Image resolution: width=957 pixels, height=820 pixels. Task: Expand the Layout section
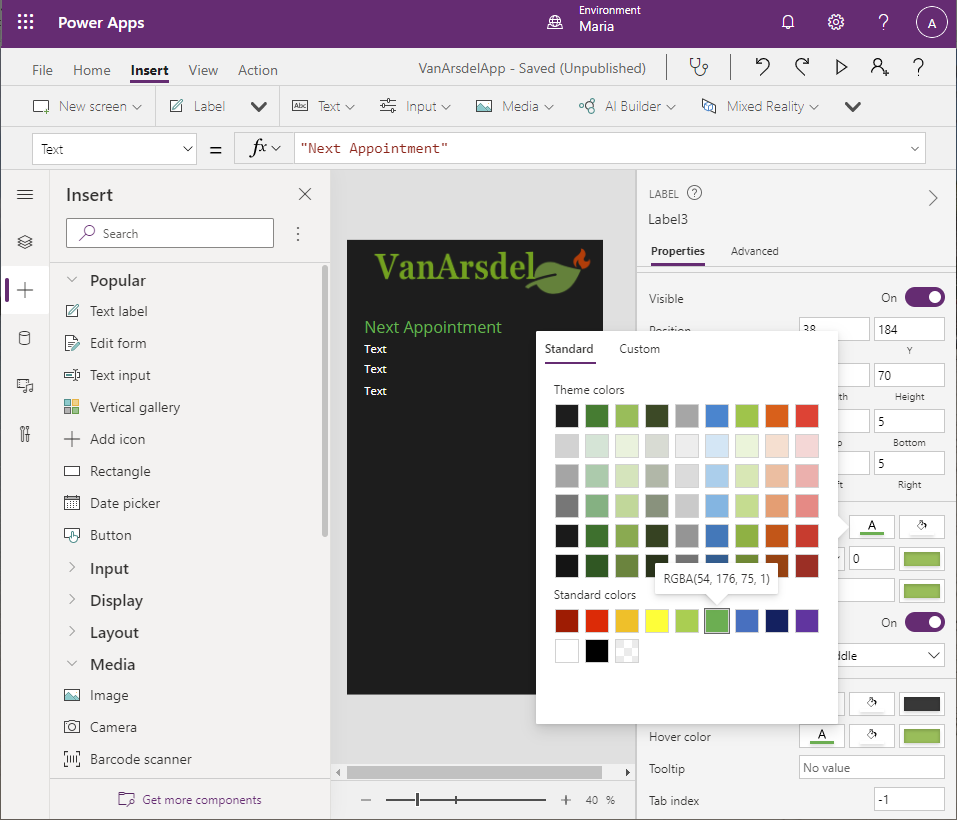(x=71, y=631)
